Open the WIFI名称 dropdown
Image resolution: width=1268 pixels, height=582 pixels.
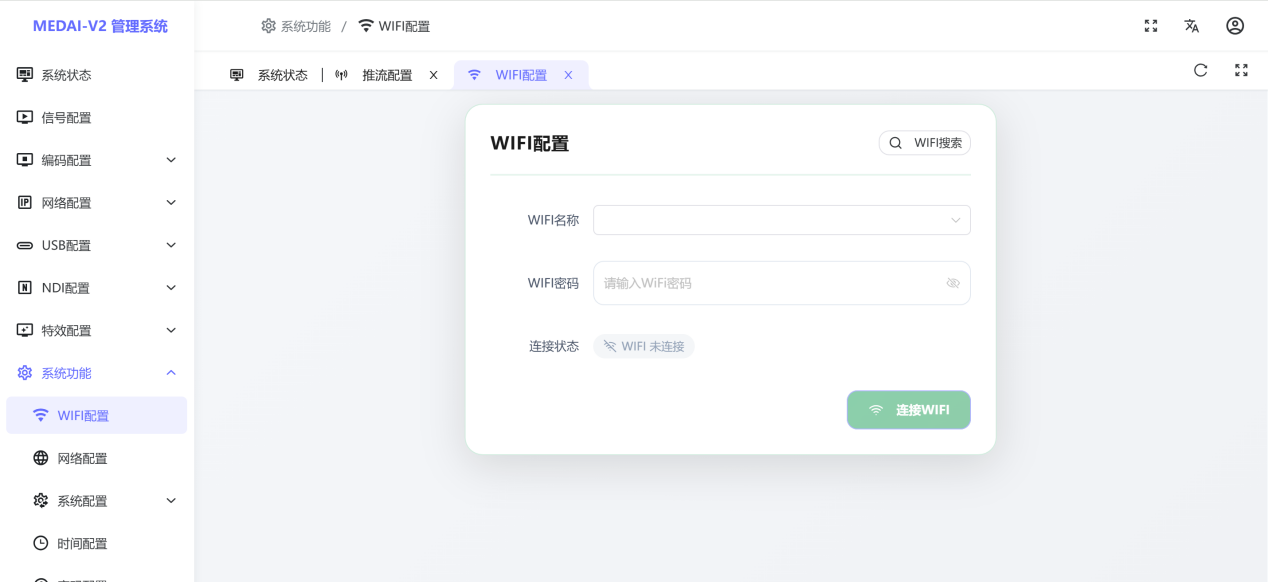[781, 220]
